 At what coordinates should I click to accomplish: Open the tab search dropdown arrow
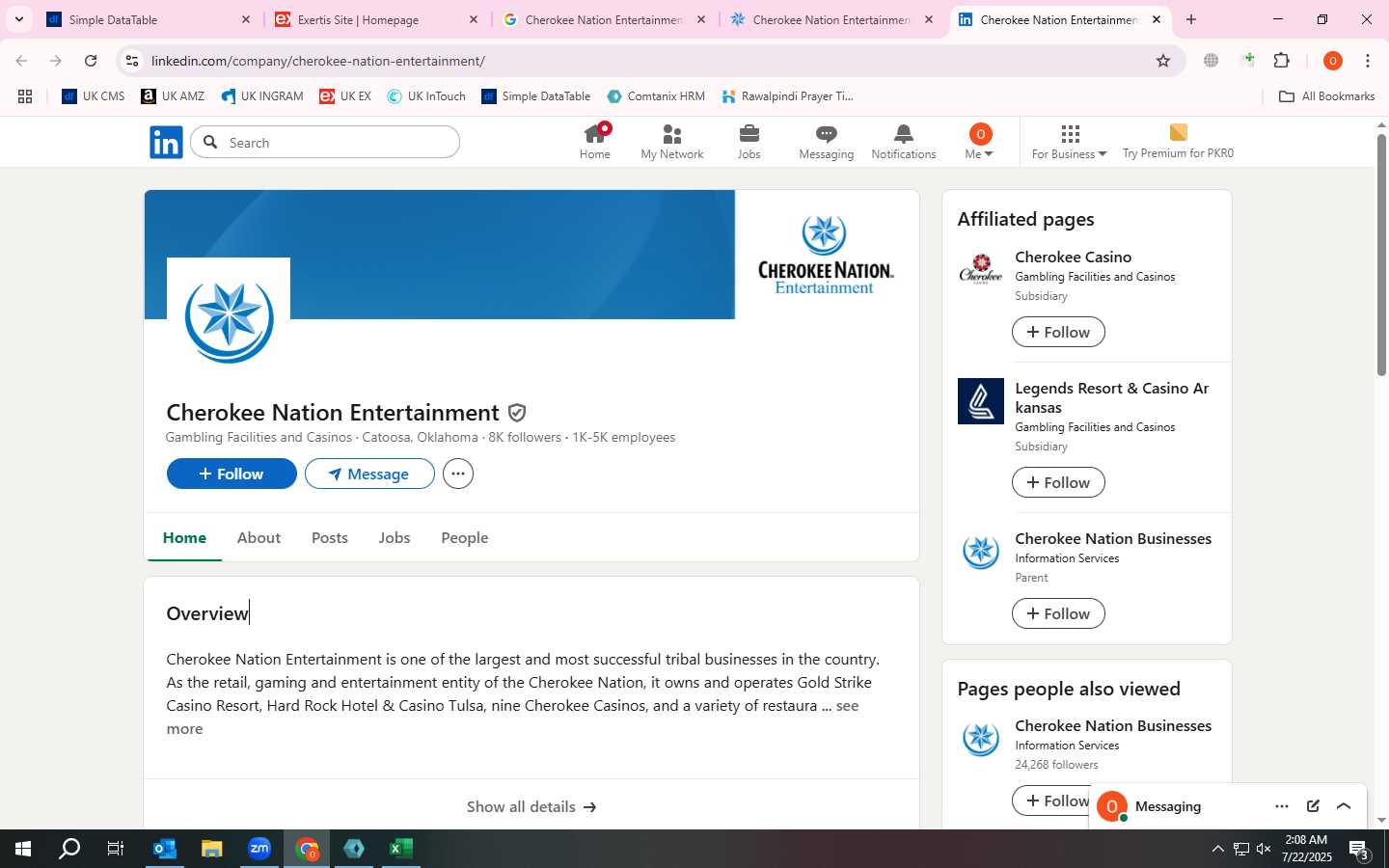tap(19, 19)
